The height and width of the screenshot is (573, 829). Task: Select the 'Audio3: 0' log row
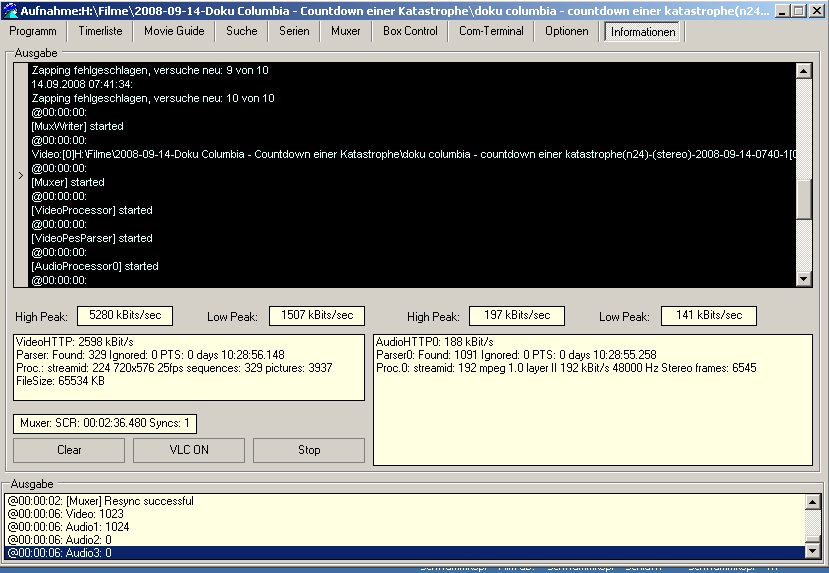[404, 553]
